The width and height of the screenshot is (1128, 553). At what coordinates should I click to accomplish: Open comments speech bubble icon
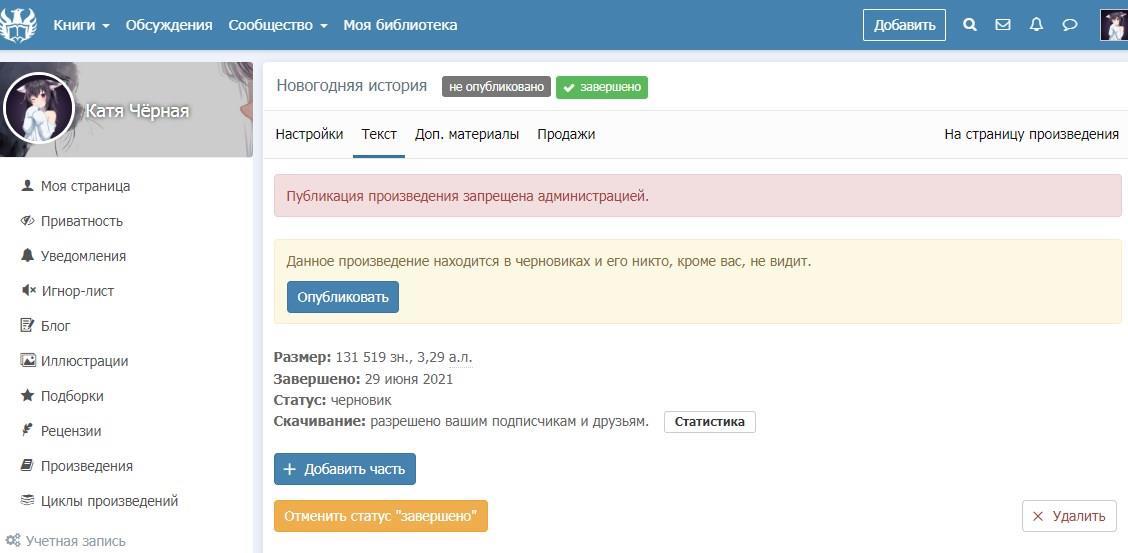(1070, 25)
